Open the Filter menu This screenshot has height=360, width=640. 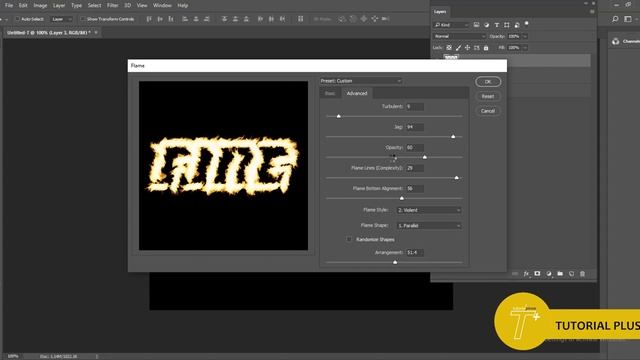click(113, 5)
